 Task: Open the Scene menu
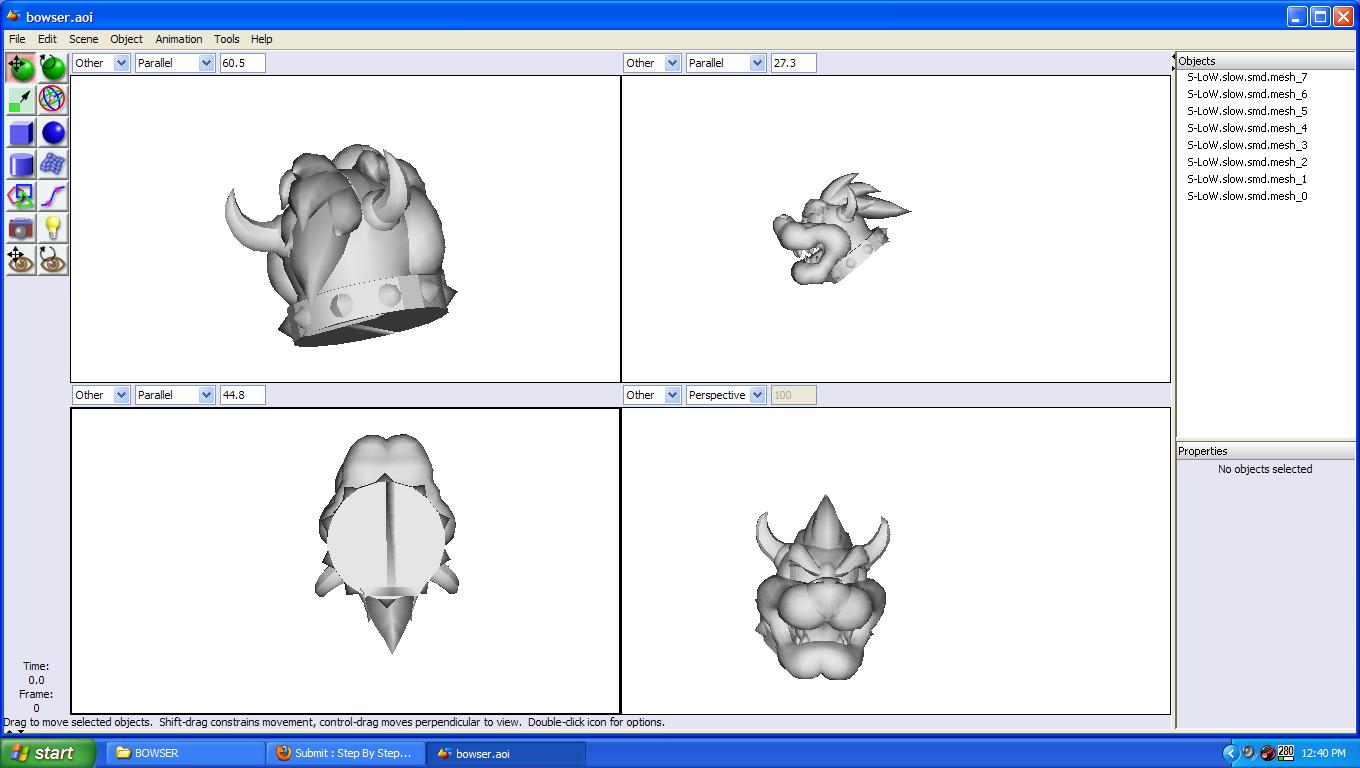point(83,39)
